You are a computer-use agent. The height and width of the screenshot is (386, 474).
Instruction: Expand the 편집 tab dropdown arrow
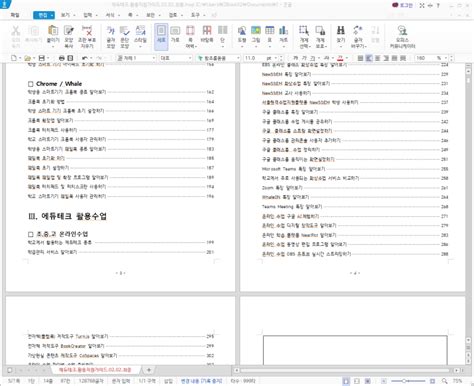(52, 15)
